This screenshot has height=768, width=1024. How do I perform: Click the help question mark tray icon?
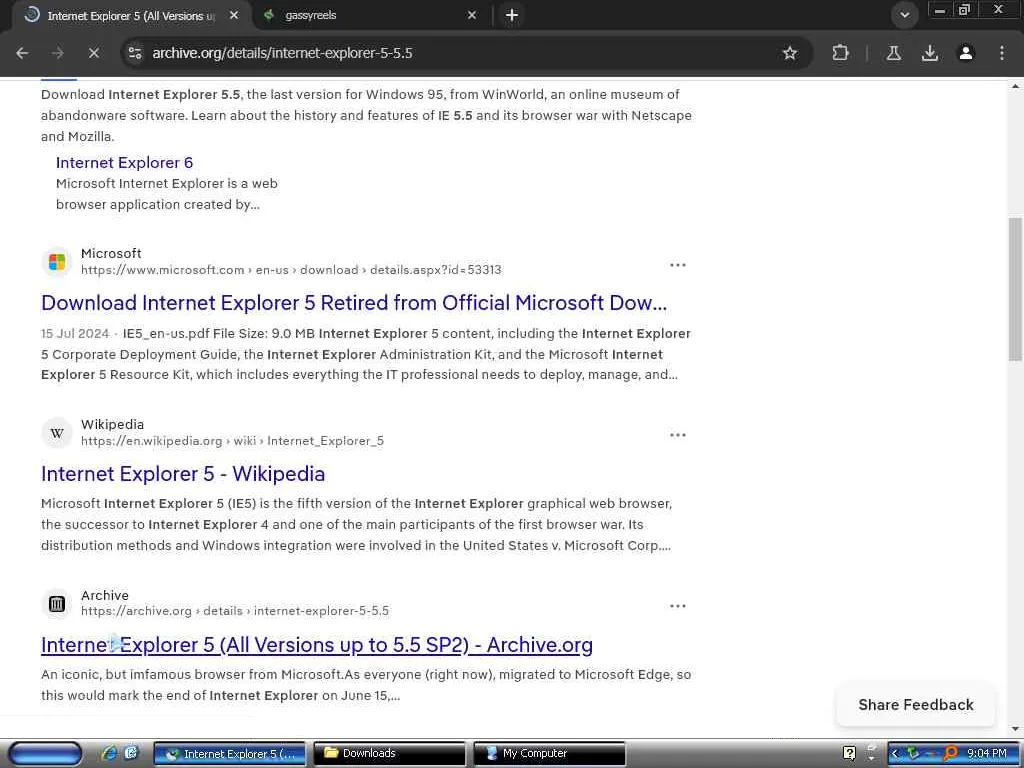click(x=849, y=754)
